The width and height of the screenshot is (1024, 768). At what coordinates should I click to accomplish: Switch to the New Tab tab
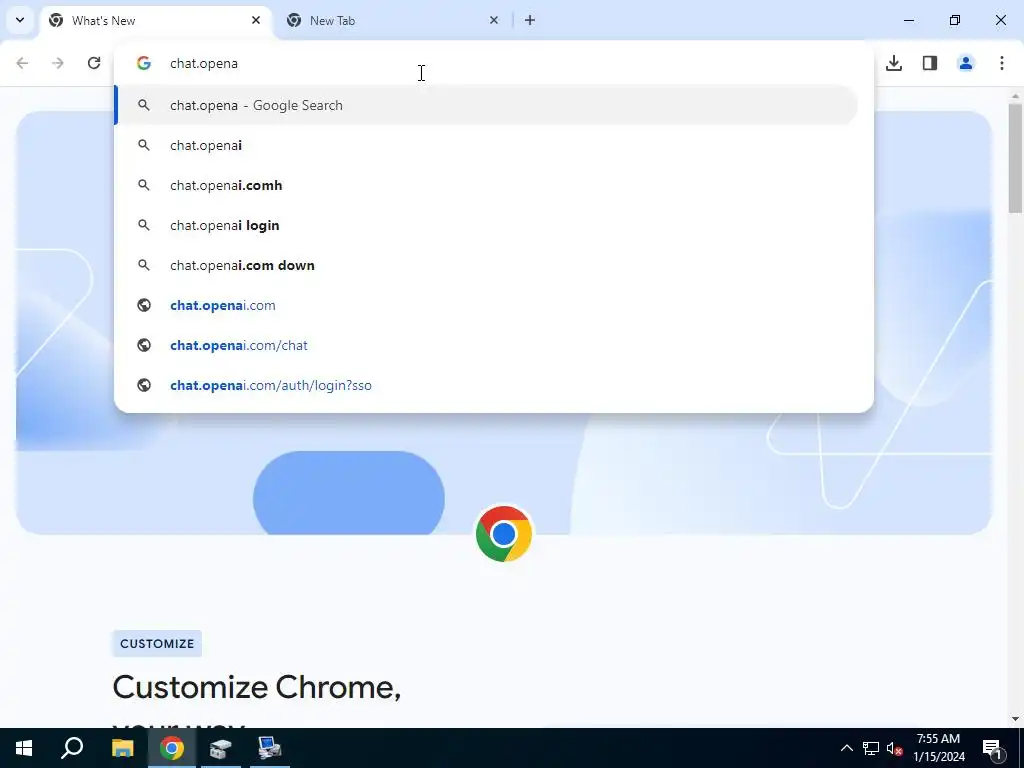pos(392,21)
